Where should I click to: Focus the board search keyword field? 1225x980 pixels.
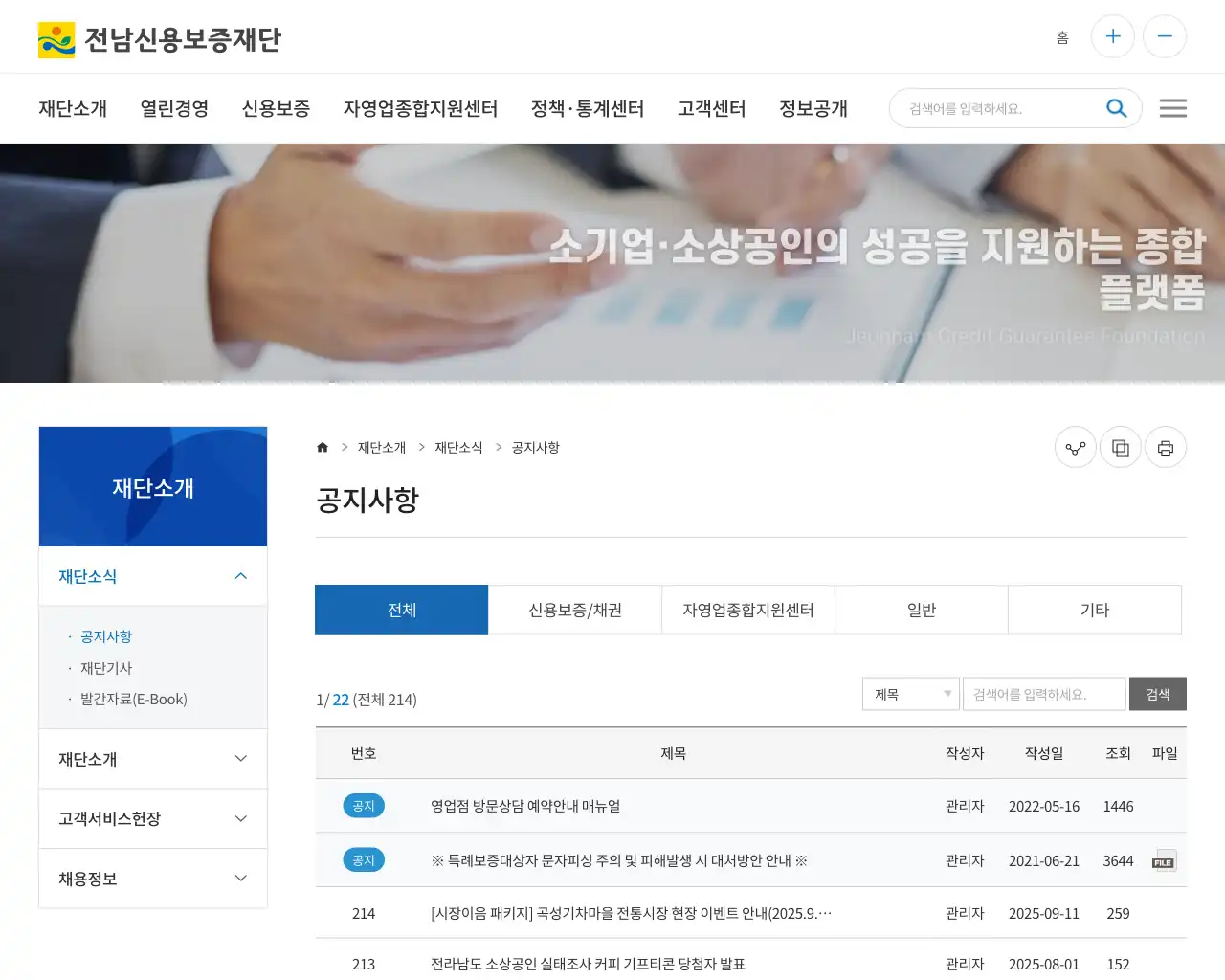tap(1044, 694)
